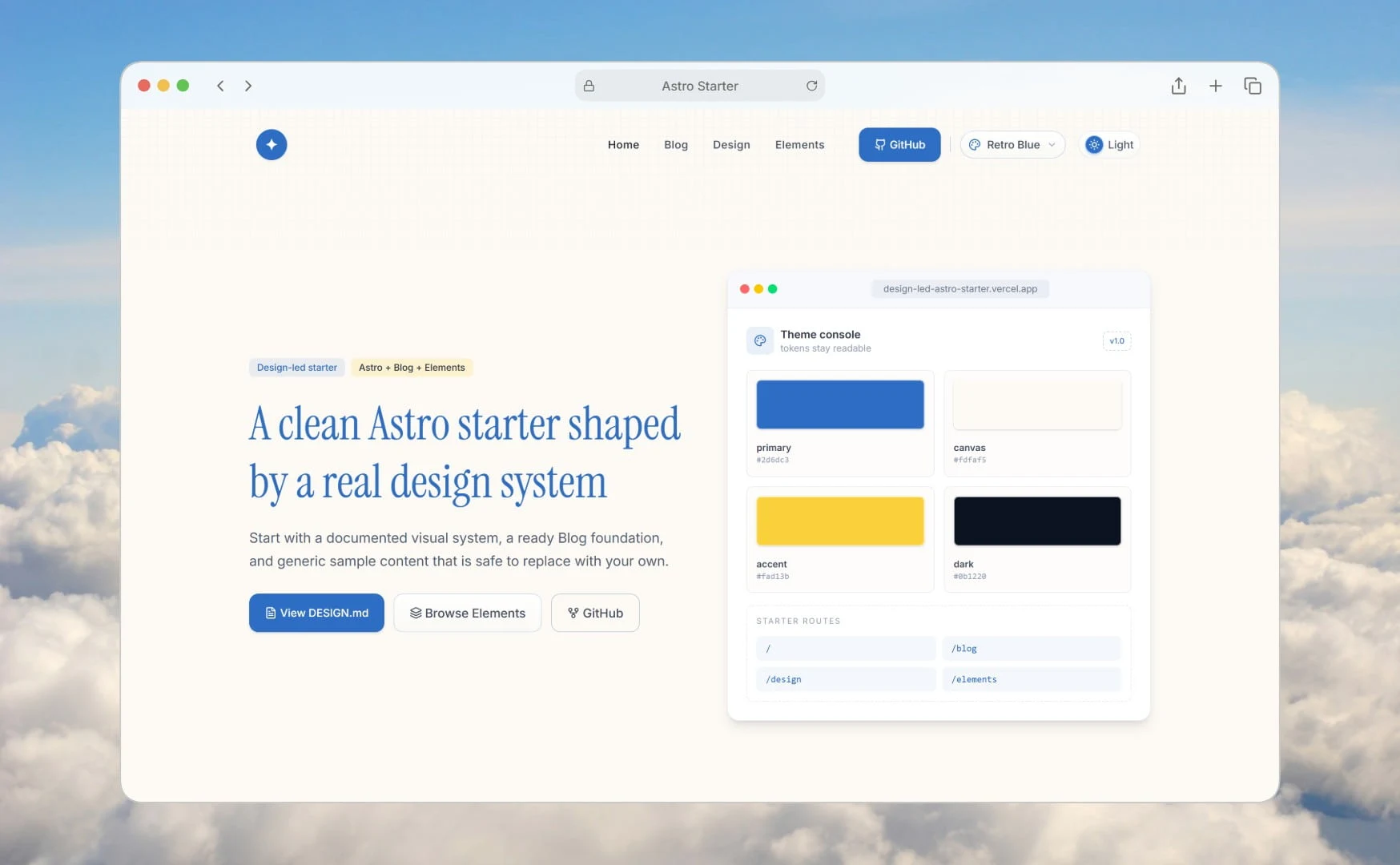1400x865 pixels.
Task: Open the Blog nav item
Action: (676, 145)
